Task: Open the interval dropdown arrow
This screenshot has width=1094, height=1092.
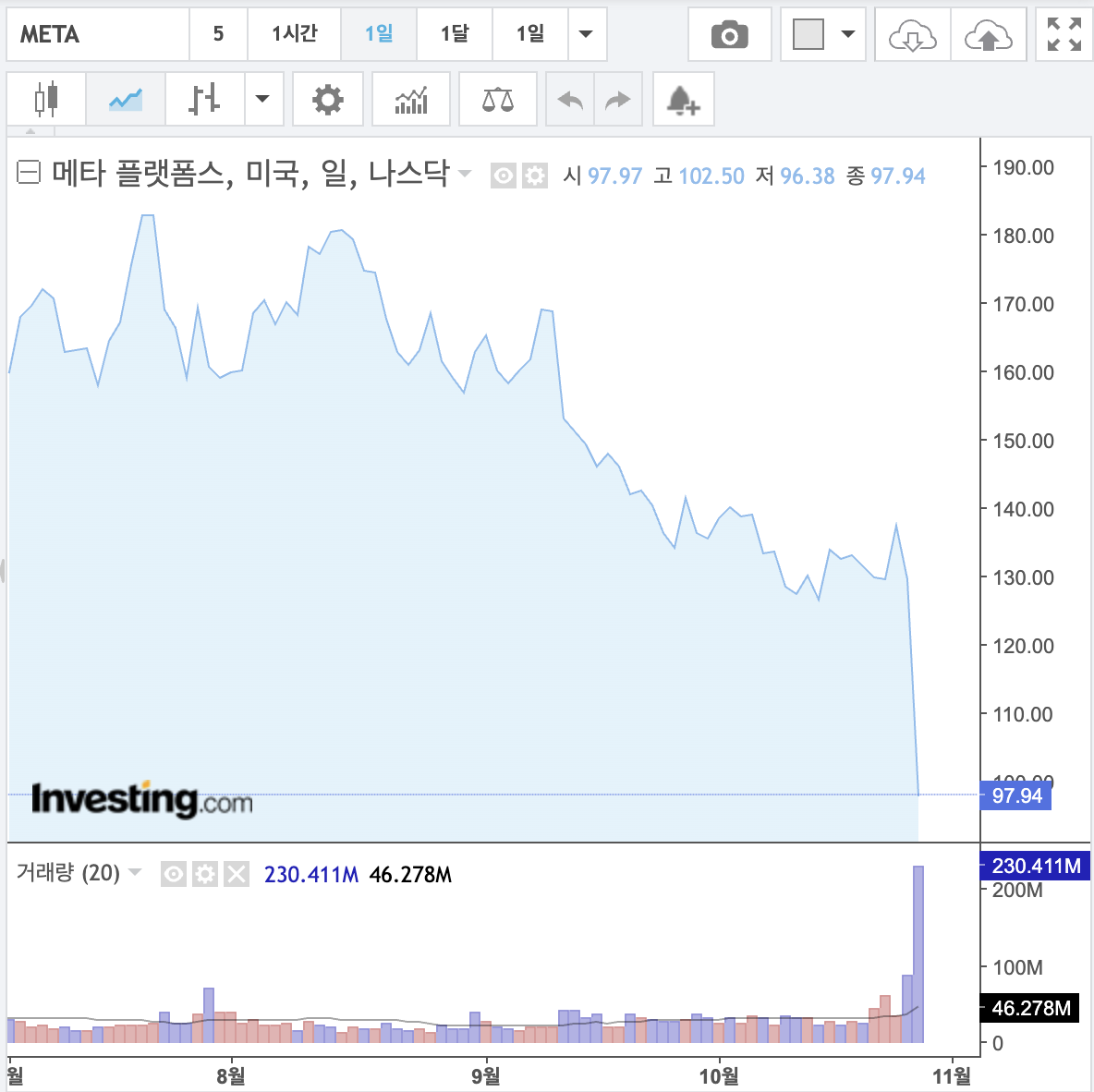Action: pos(587,34)
